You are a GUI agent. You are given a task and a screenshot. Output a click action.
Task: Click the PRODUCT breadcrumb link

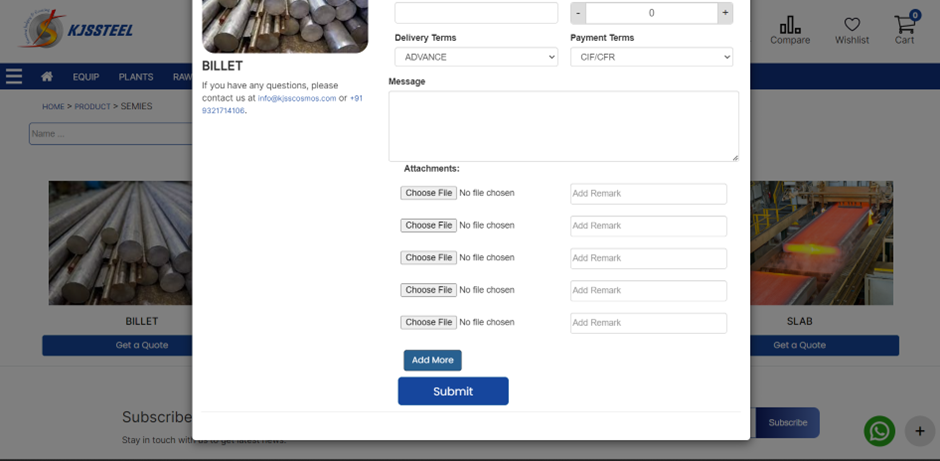click(x=92, y=107)
